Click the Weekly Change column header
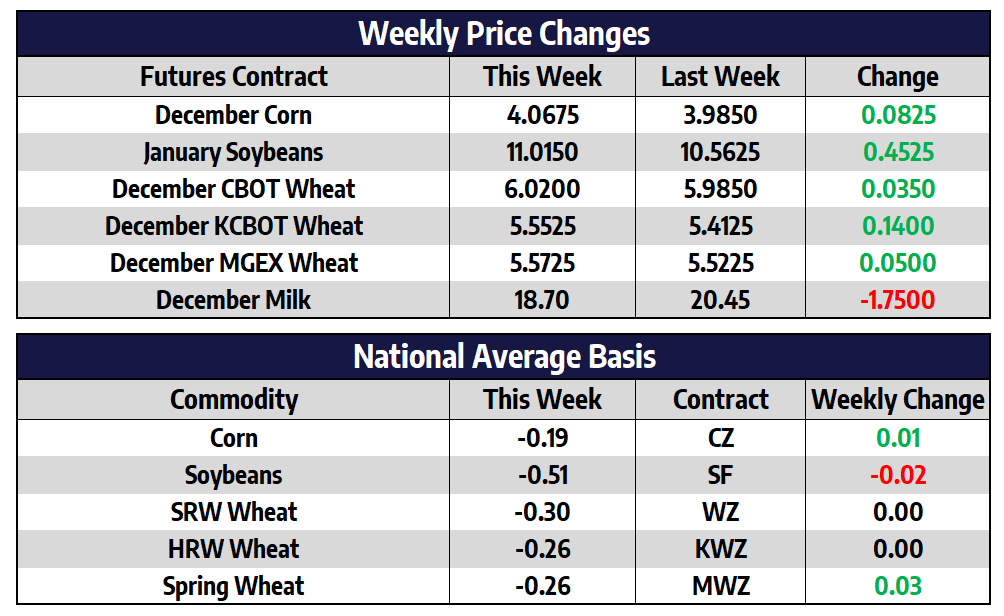The height and width of the screenshot is (616, 1004). tap(897, 400)
